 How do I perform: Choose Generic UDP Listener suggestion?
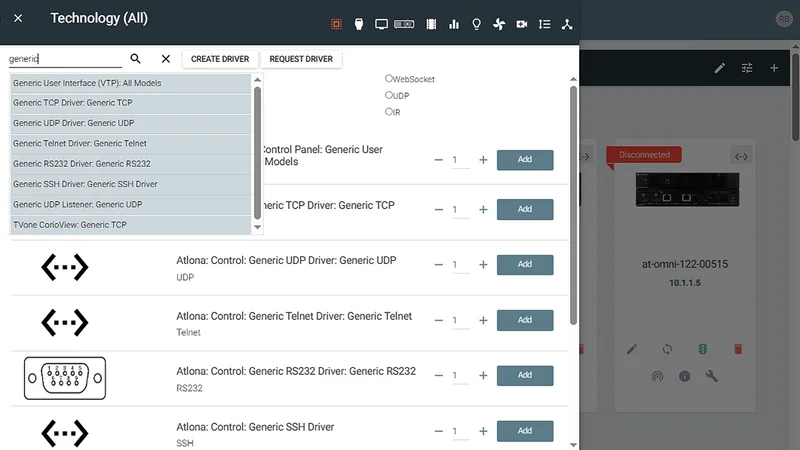(131, 205)
